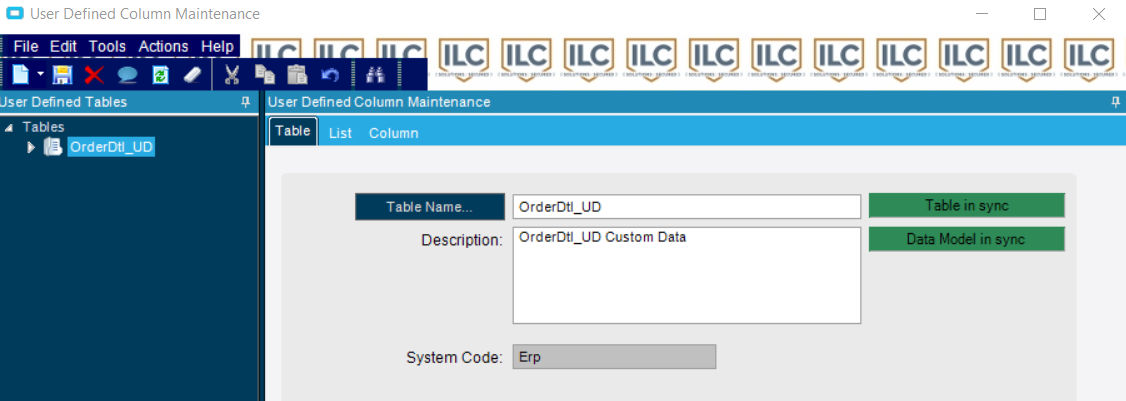Image resolution: width=1126 pixels, height=401 pixels.
Task: Expand the OrderDtl_UD tree node
Action: tap(31, 147)
